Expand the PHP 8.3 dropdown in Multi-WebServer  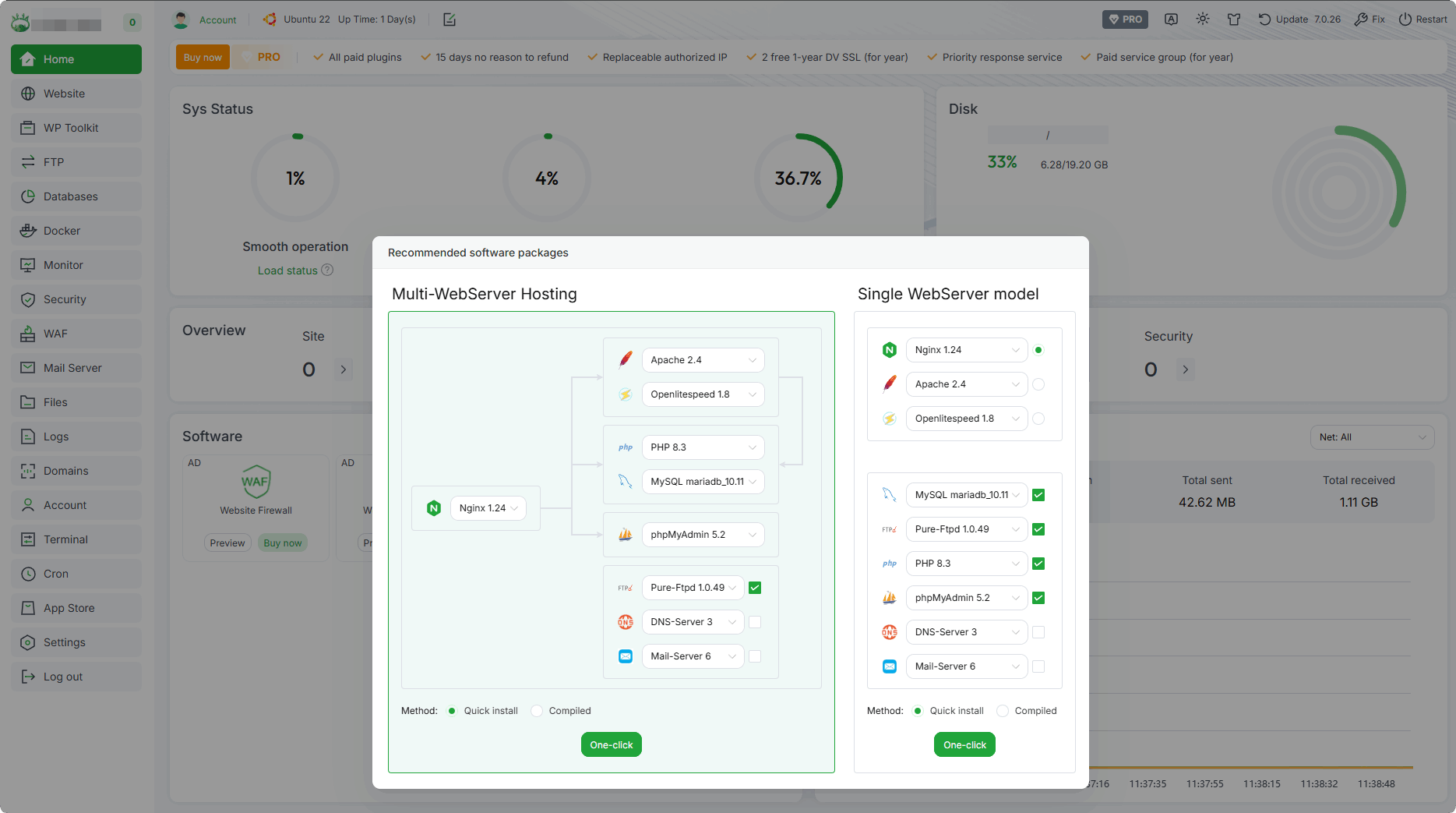pos(703,447)
